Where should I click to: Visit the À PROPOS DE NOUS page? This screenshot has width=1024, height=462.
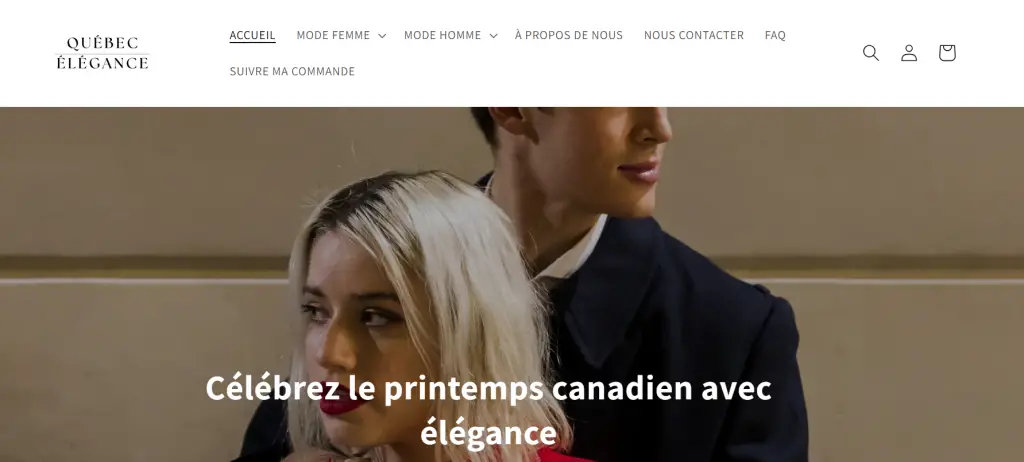click(x=569, y=35)
